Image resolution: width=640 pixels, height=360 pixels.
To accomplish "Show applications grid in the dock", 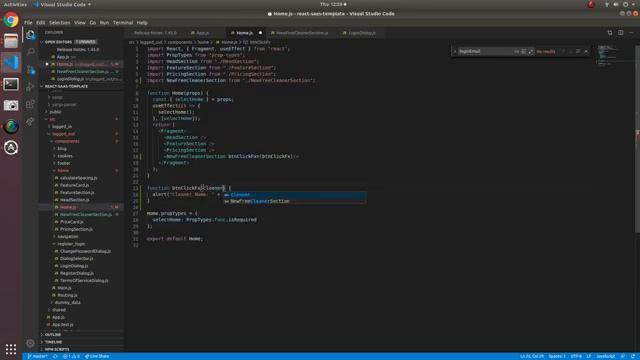I will [11, 349].
